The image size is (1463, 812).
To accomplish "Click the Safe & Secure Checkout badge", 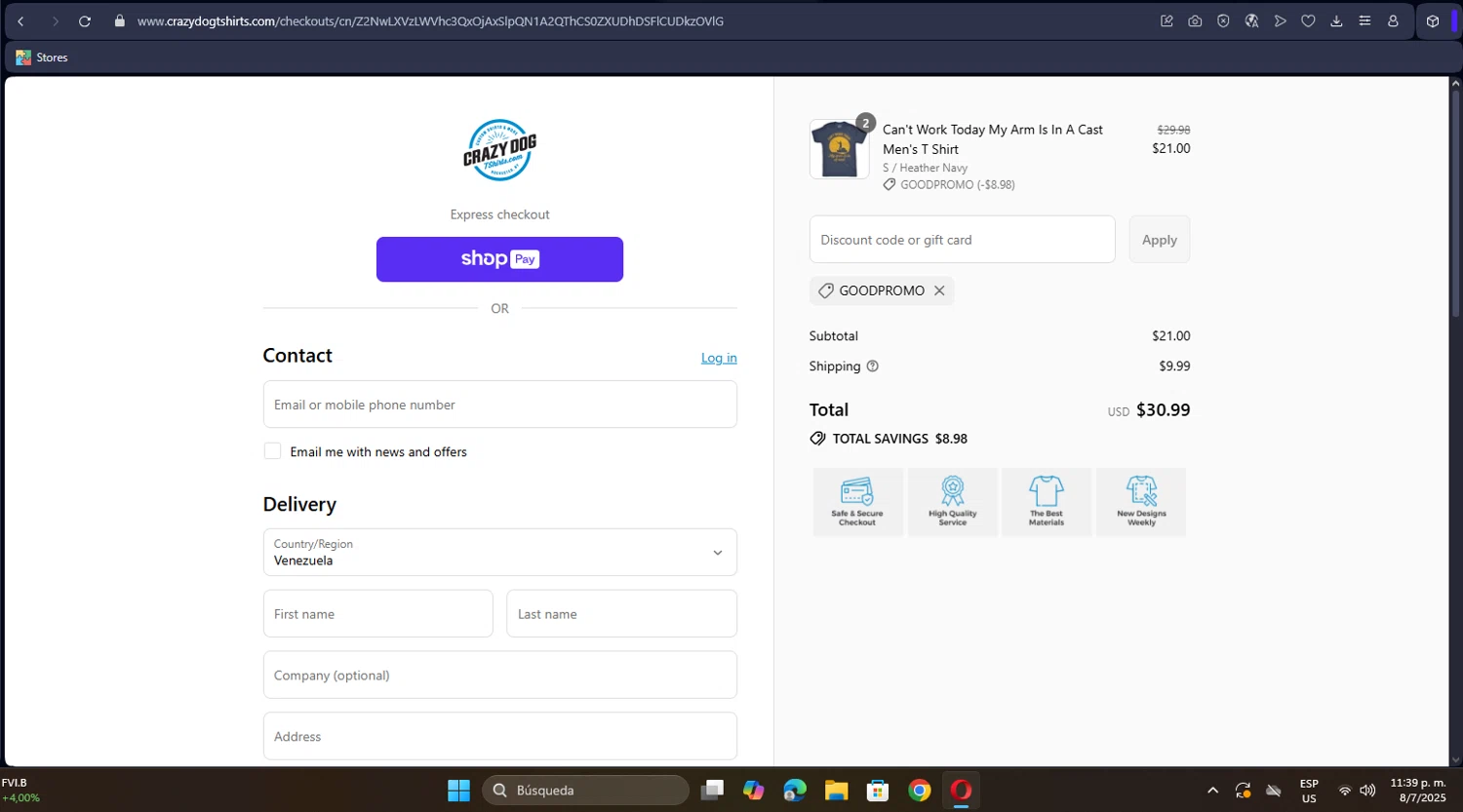I will 857,502.
